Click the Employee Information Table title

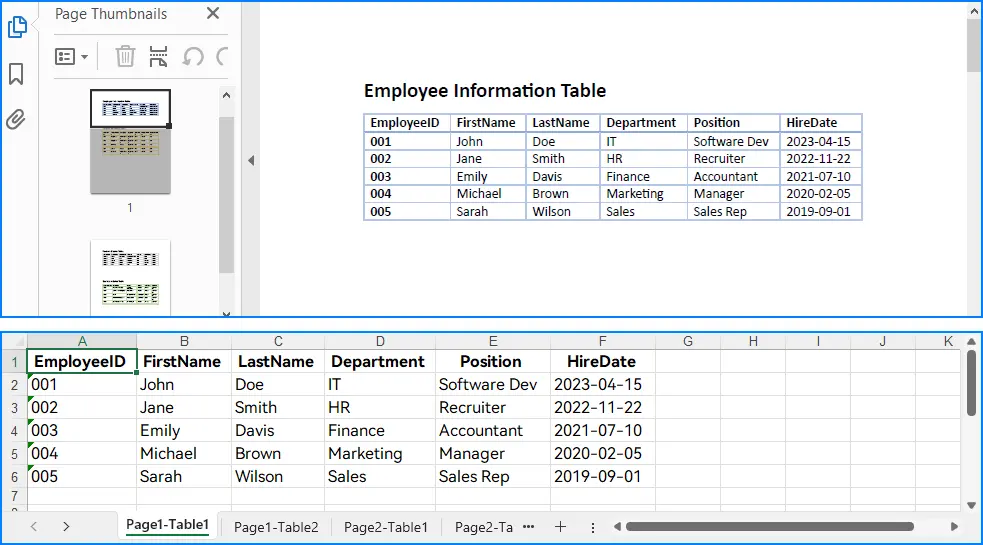pos(485,91)
